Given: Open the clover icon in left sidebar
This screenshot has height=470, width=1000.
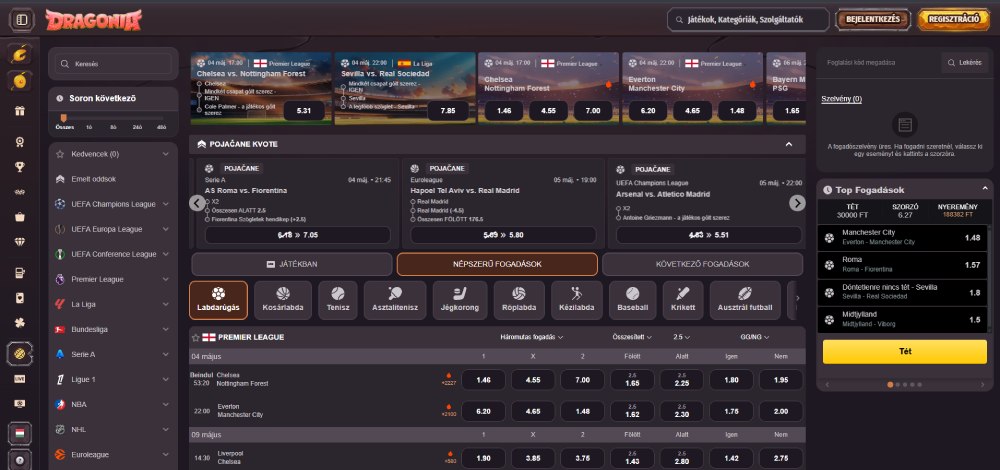Looking at the screenshot, I should [x=20, y=323].
